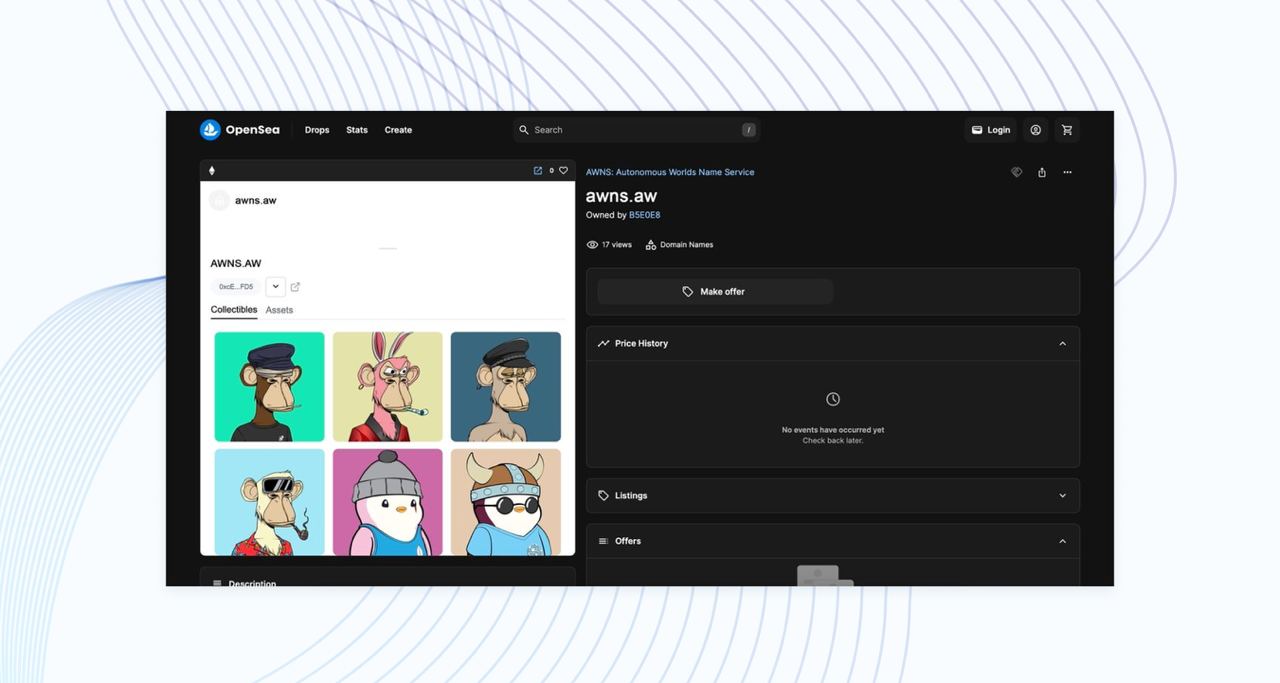Select the penguin with gray beanie thumbnail
The width and height of the screenshot is (1280, 683).
coord(388,502)
